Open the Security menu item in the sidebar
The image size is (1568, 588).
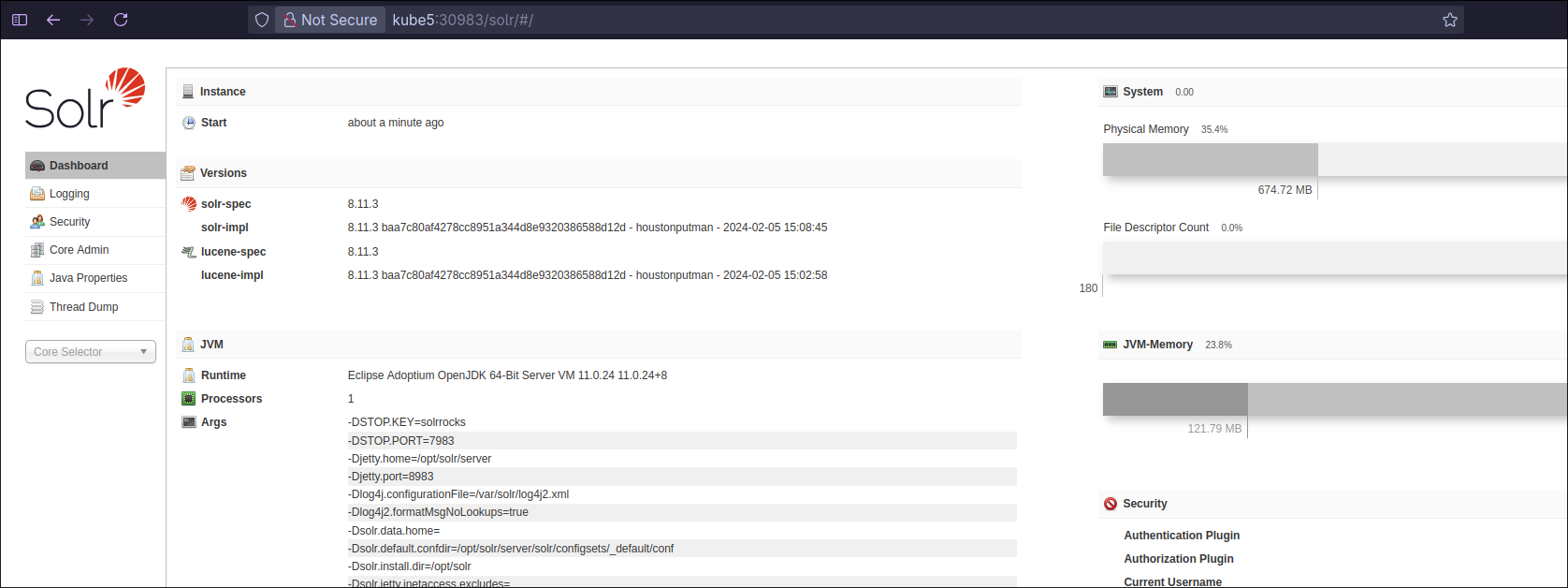[95, 222]
